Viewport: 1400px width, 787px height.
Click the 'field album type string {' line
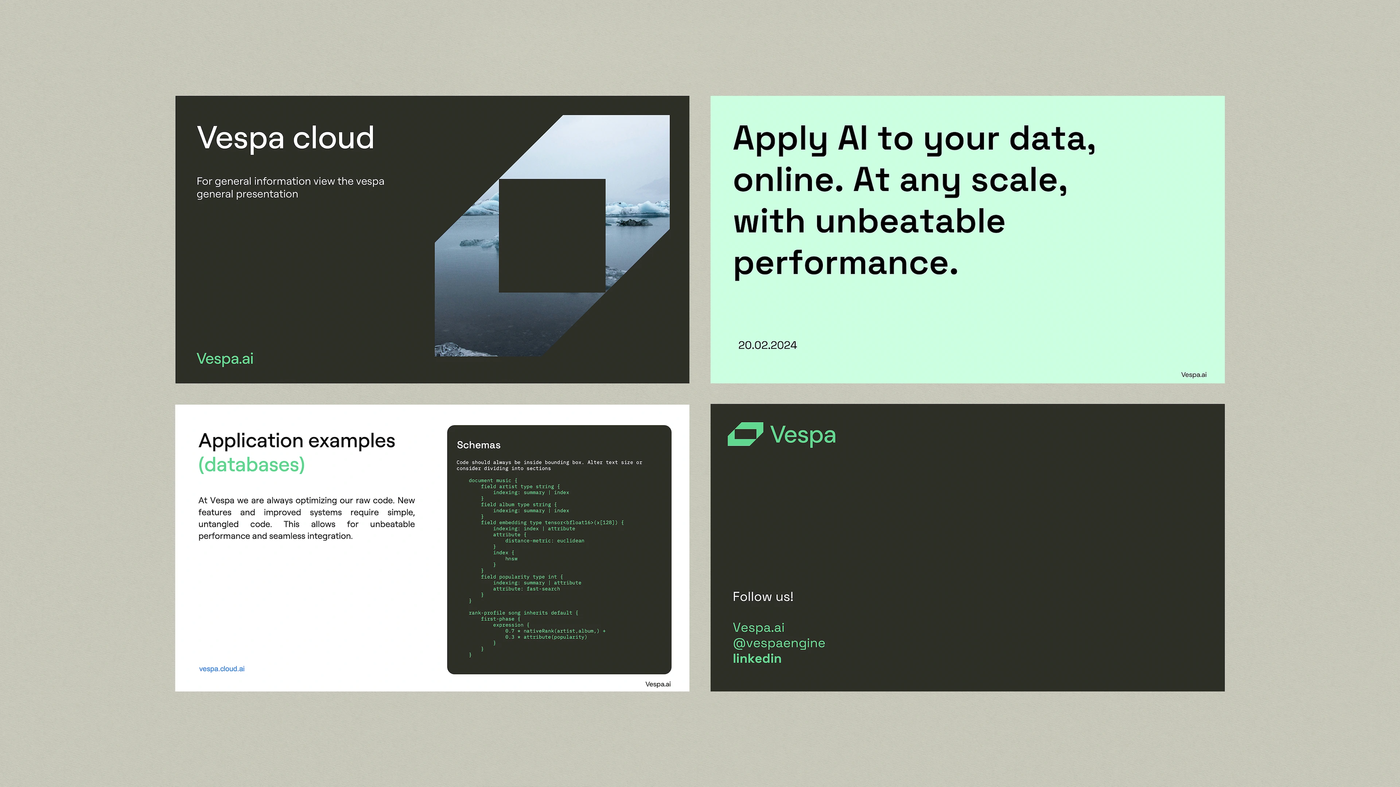click(519, 504)
